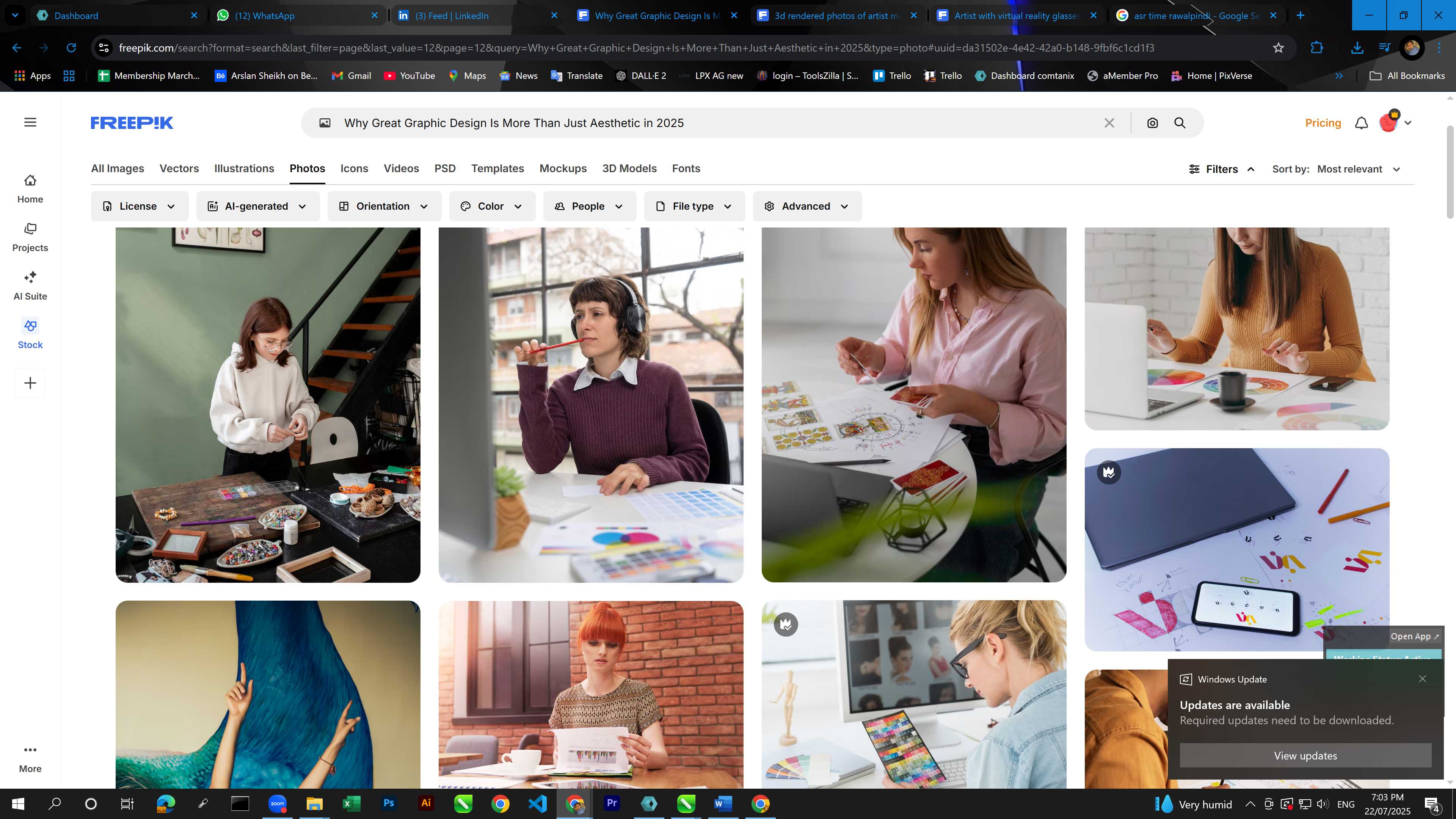Expand the Advanced filter options
The width and height of the screenshot is (1456, 819).
[807, 206]
